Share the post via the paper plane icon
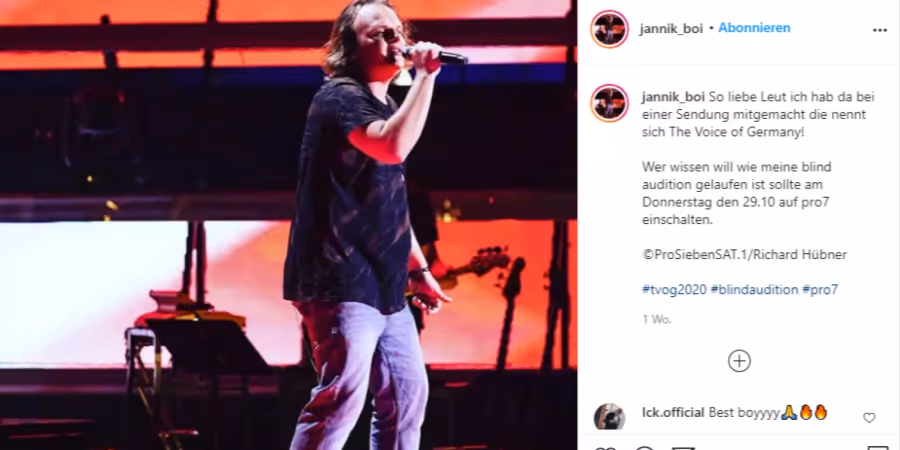The height and width of the screenshot is (450, 900). tap(683, 448)
